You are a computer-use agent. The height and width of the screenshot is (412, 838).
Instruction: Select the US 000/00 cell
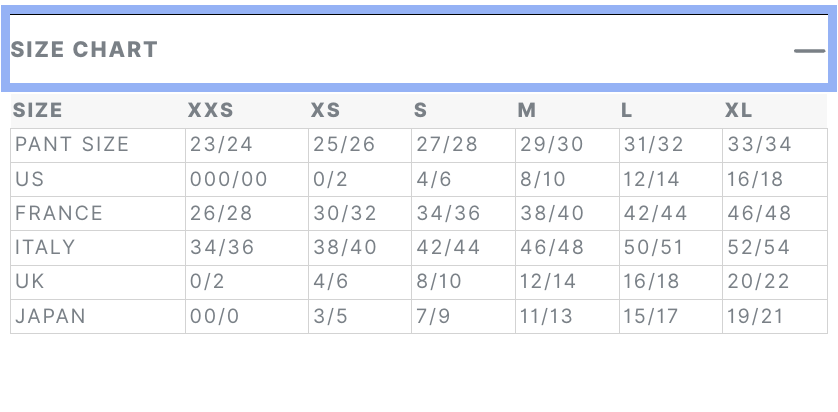[229, 179]
